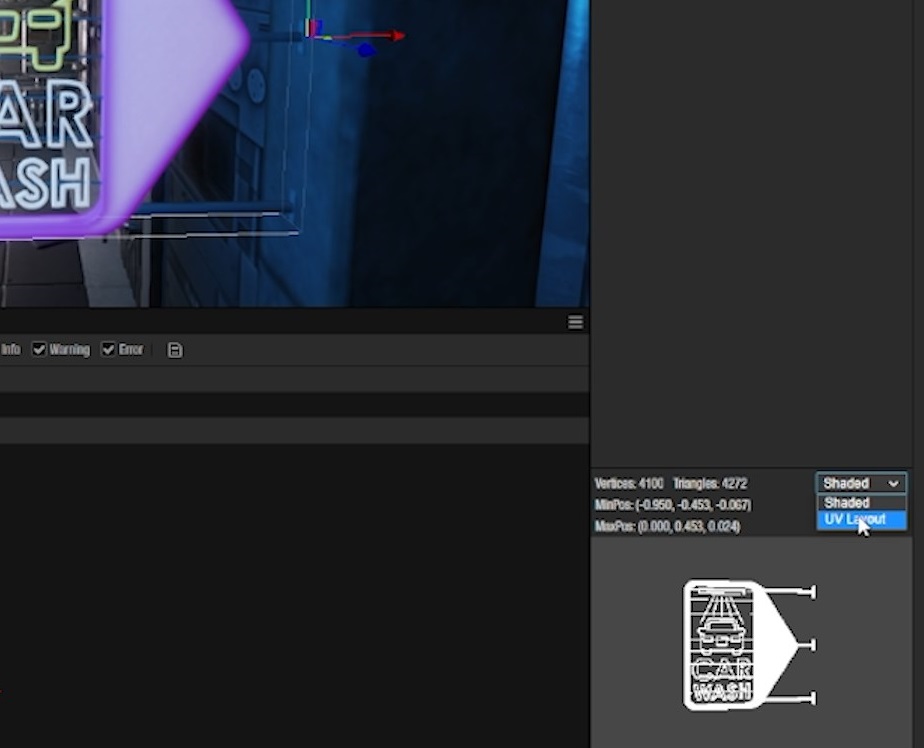Image resolution: width=924 pixels, height=748 pixels.
Task: Click the blue Z-axis gizmo arrow
Action: click(x=366, y=49)
